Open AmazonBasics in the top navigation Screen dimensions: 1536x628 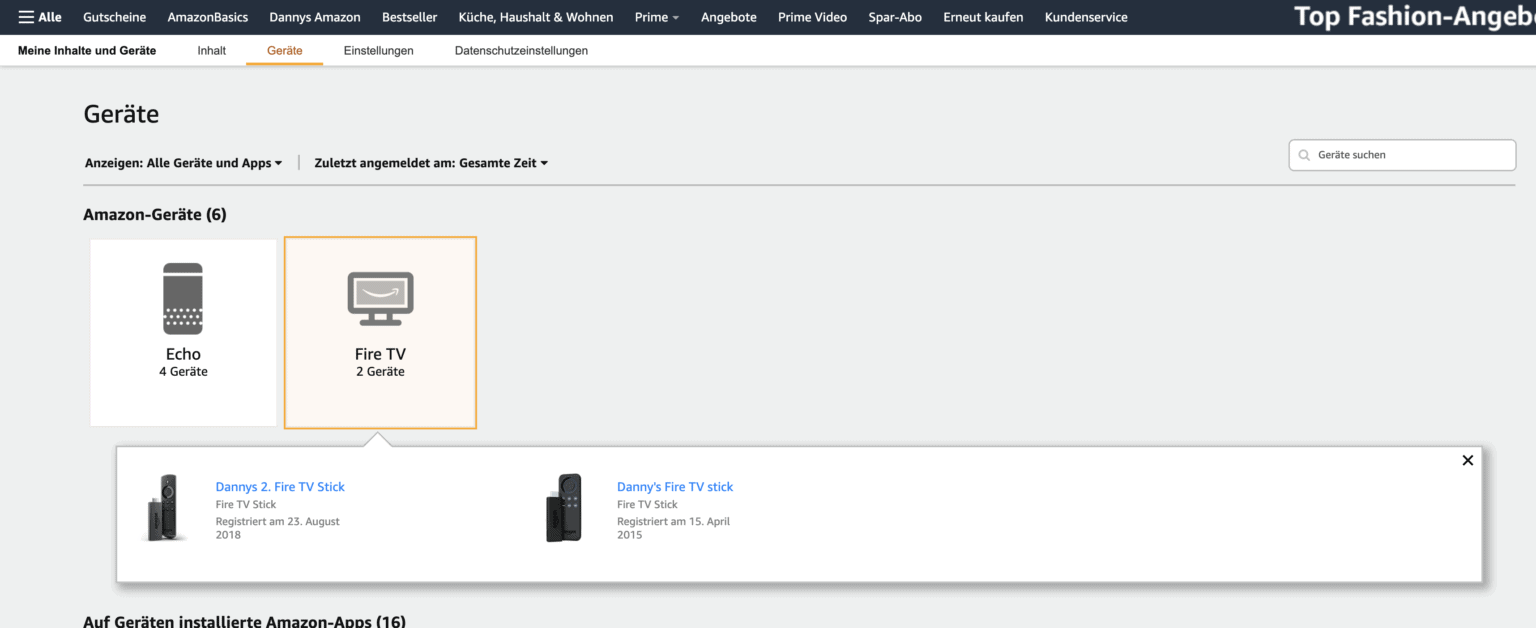(x=208, y=17)
